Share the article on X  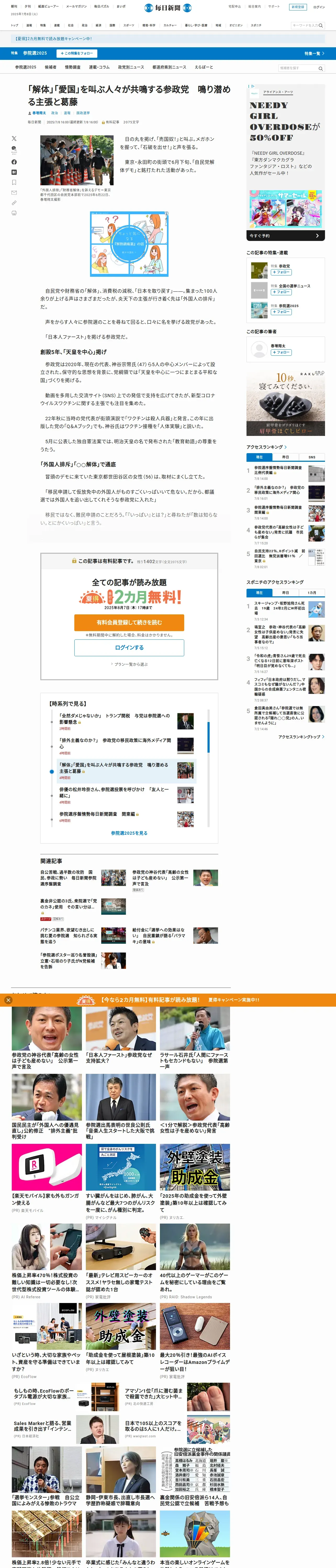coord(14,139)
